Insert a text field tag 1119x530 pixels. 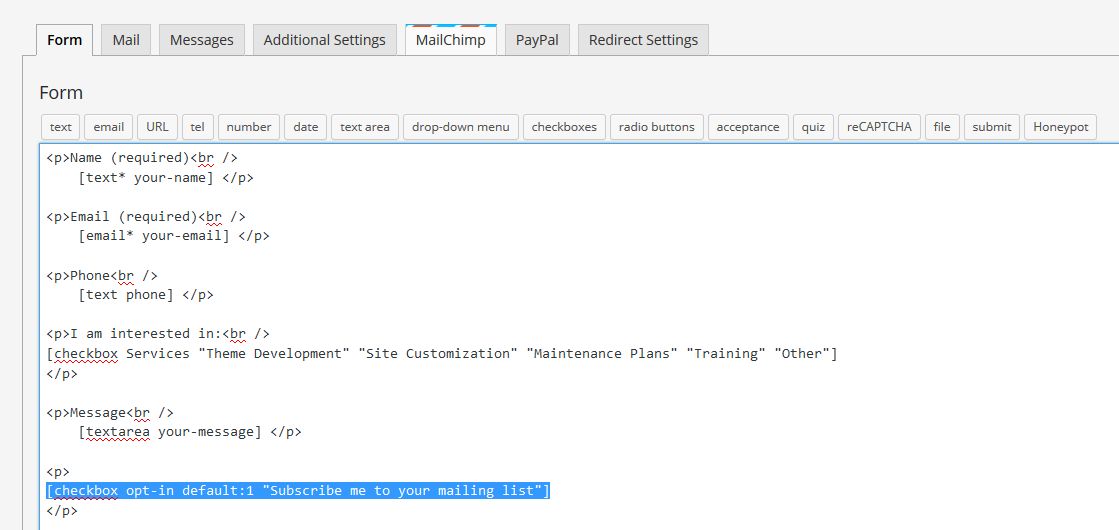pyautogui.click(x=61, y=127)
